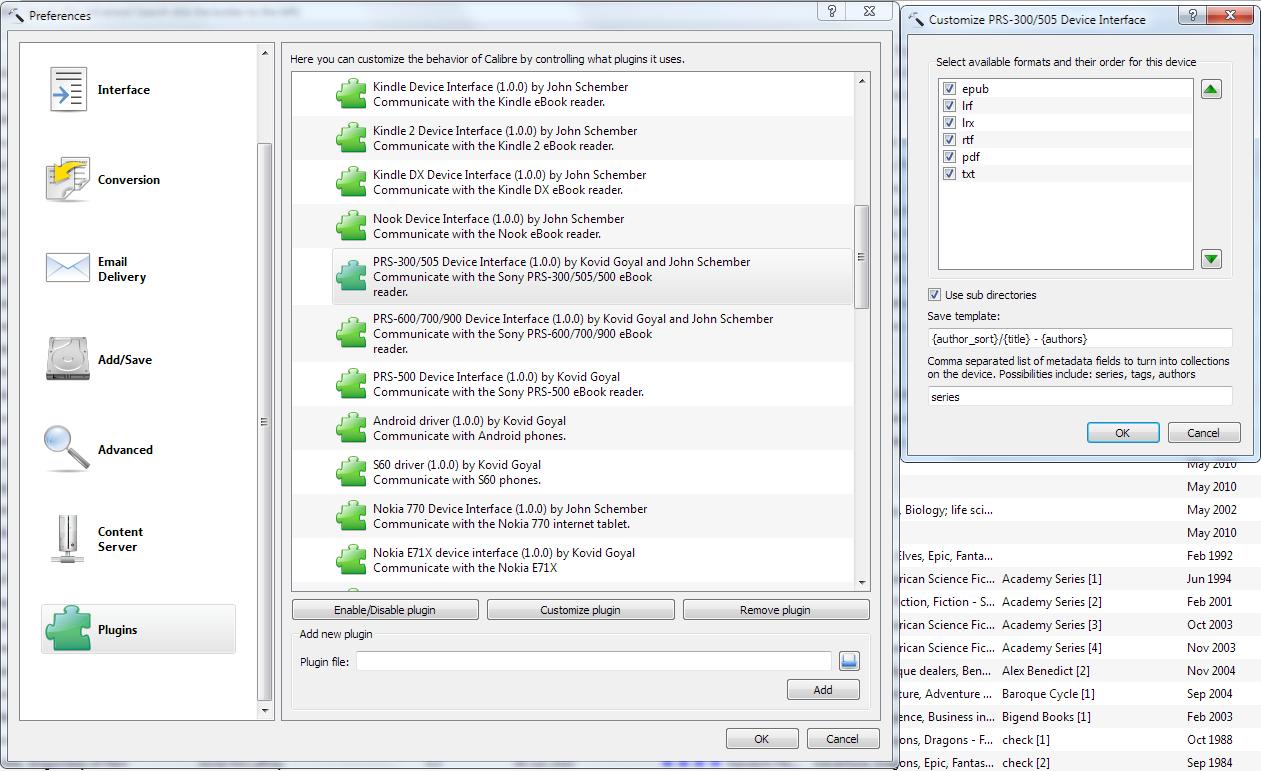Click plugin list vertical scrollbar thumb
Screen dimensions: 1261x771
tap(862, 257)
